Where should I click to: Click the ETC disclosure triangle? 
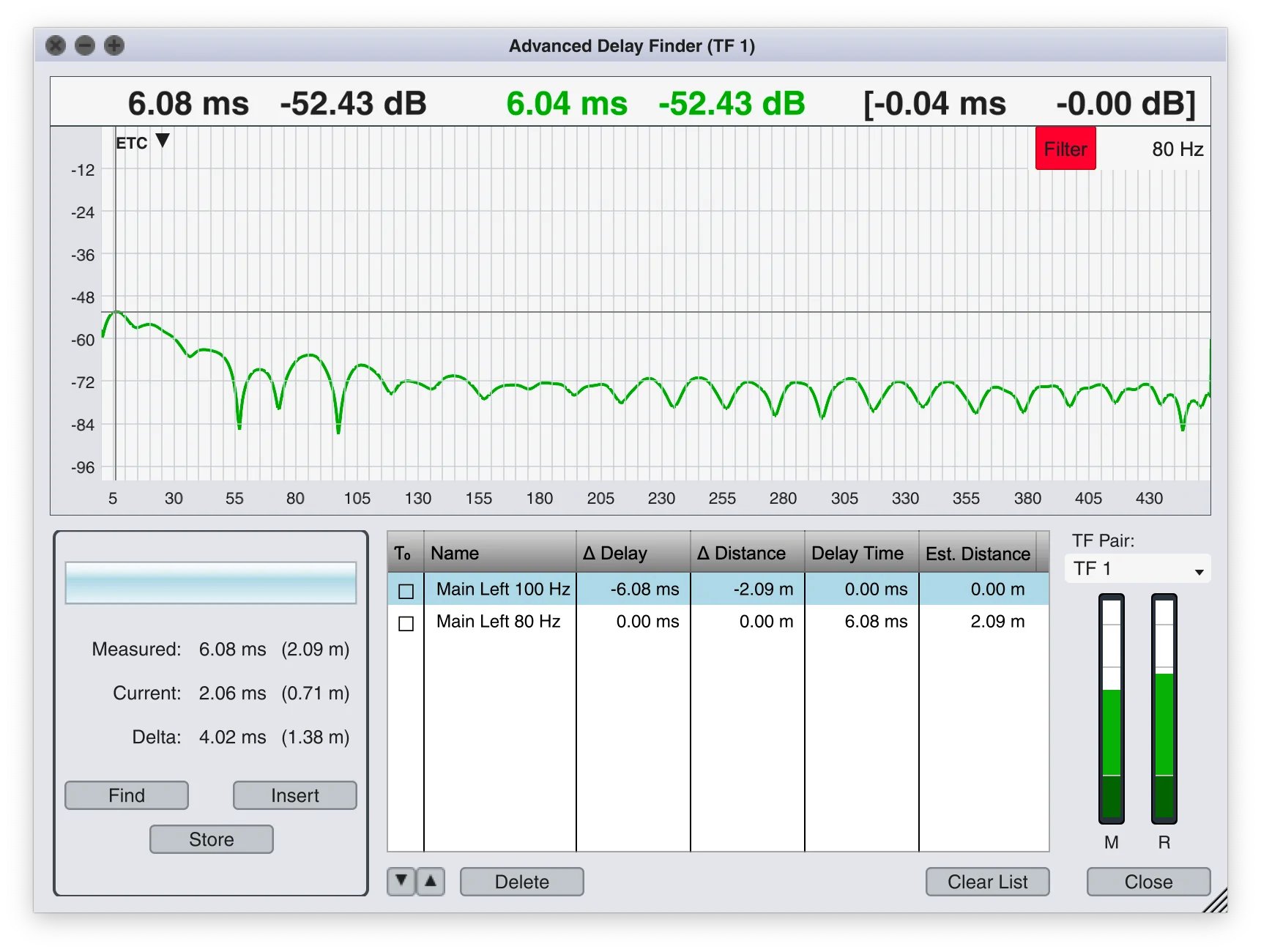[x=162, y=141]
